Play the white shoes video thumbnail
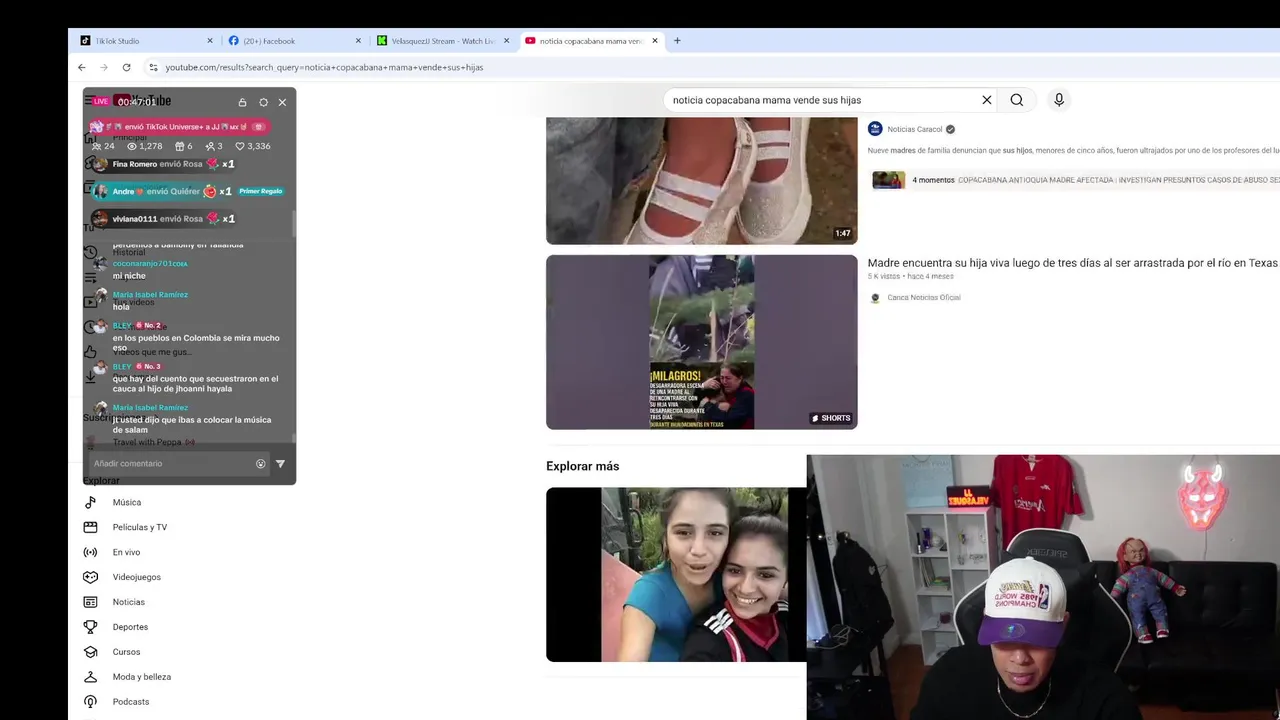Screen dimensions: 1280x720 (x=701, y=180)
